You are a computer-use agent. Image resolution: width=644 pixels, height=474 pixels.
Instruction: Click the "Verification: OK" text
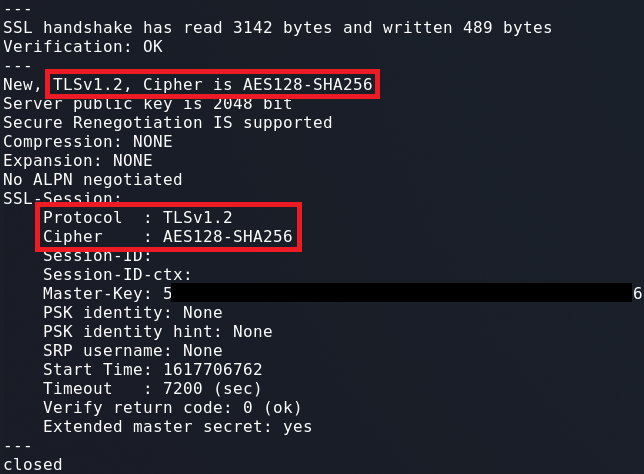[83, 46]
